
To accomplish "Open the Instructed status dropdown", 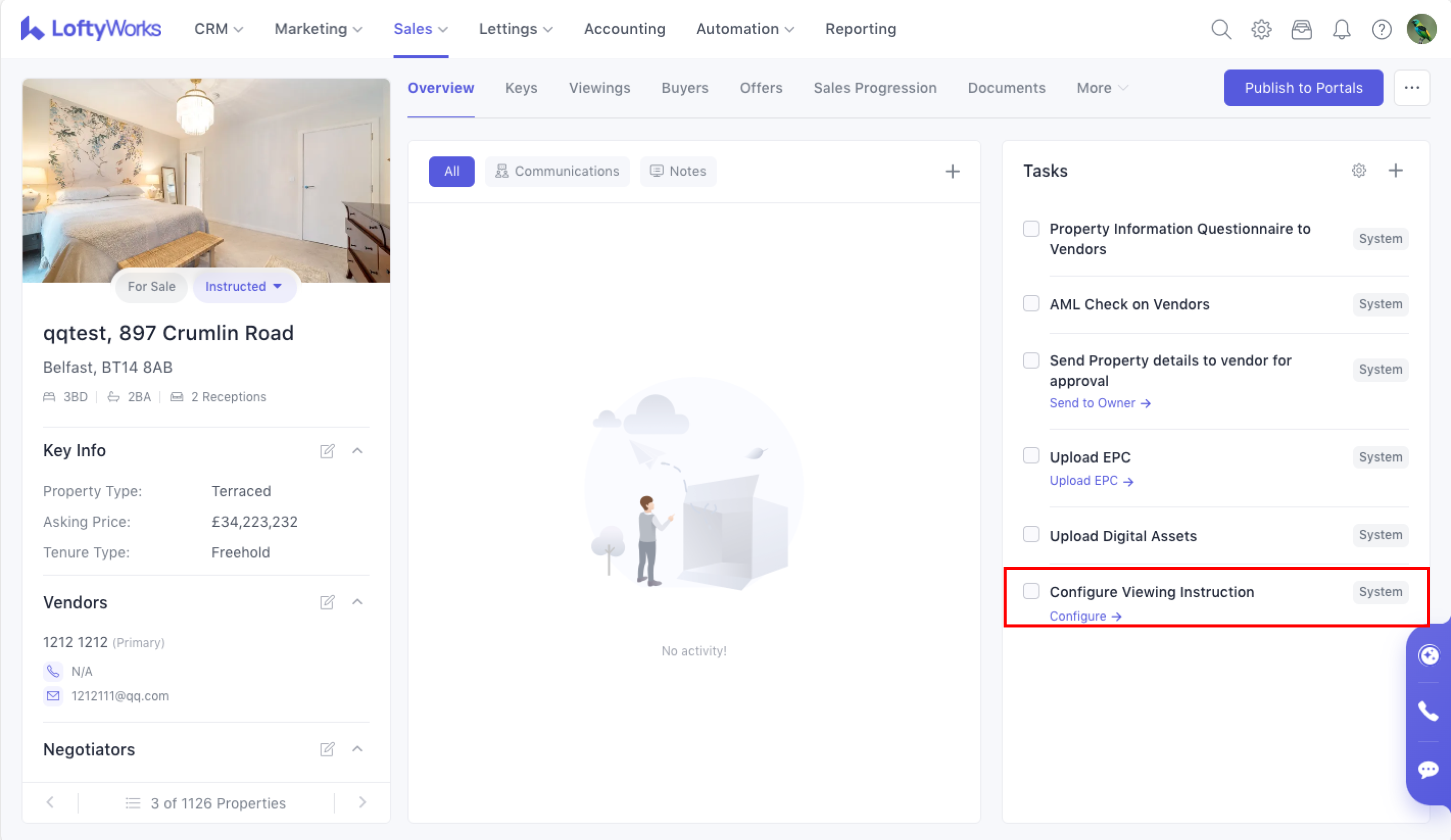I will click(x=244, y=287).
